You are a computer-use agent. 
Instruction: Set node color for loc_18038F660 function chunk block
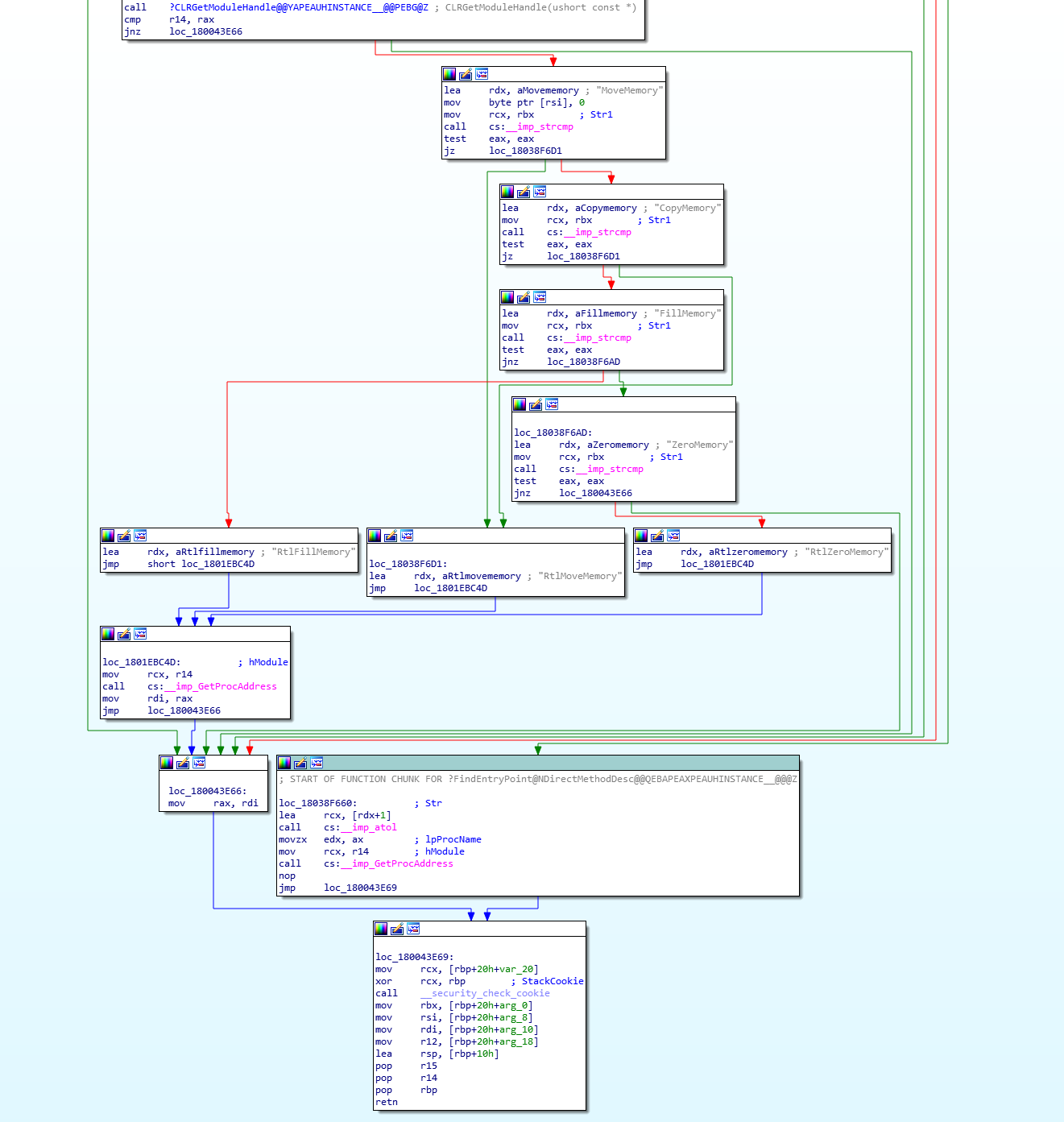coord(284,763)
